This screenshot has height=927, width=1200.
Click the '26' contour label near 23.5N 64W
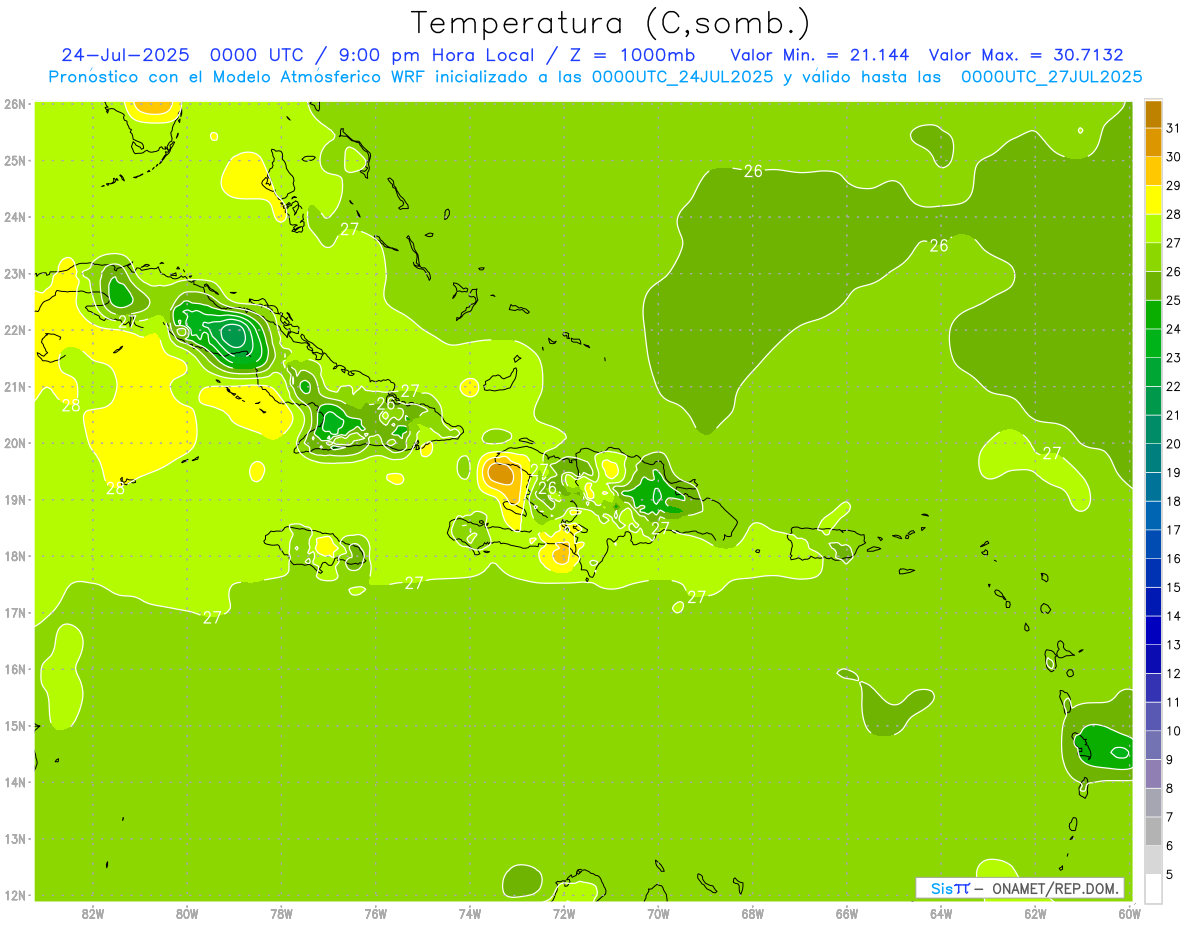939,245
